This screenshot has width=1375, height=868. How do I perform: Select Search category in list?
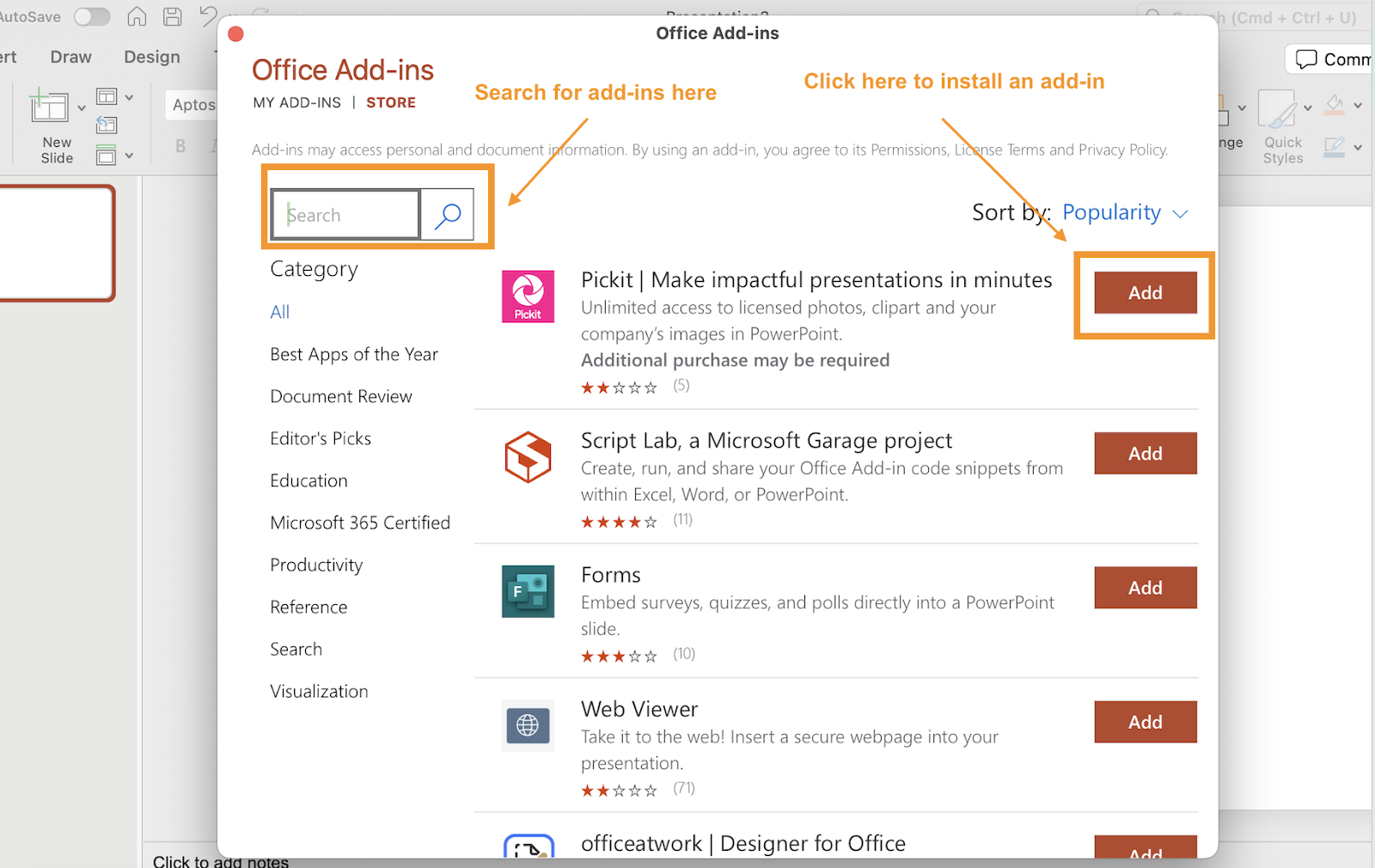(x=296, y=649)
